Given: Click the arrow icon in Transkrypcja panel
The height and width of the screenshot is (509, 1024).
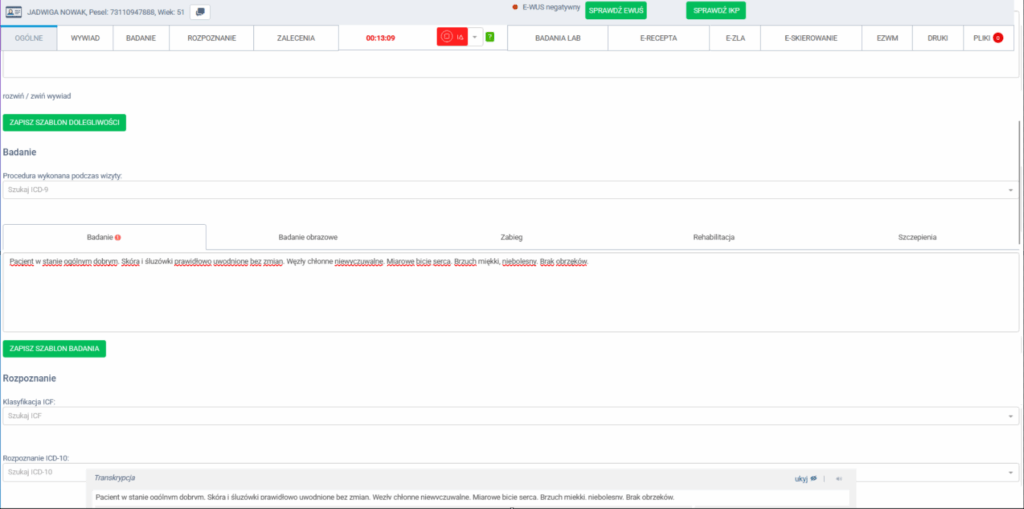Looking at the screenshot, I should 839,478.
